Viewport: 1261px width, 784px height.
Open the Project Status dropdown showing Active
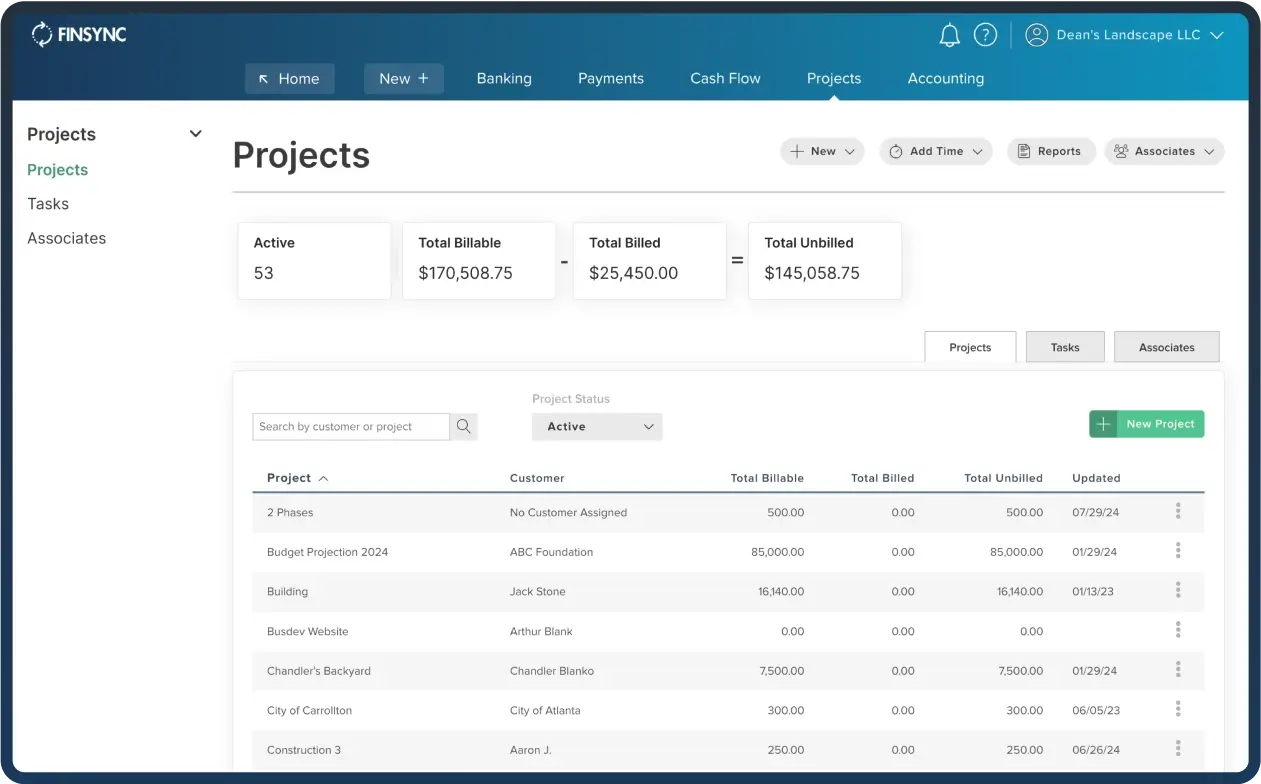596,426
